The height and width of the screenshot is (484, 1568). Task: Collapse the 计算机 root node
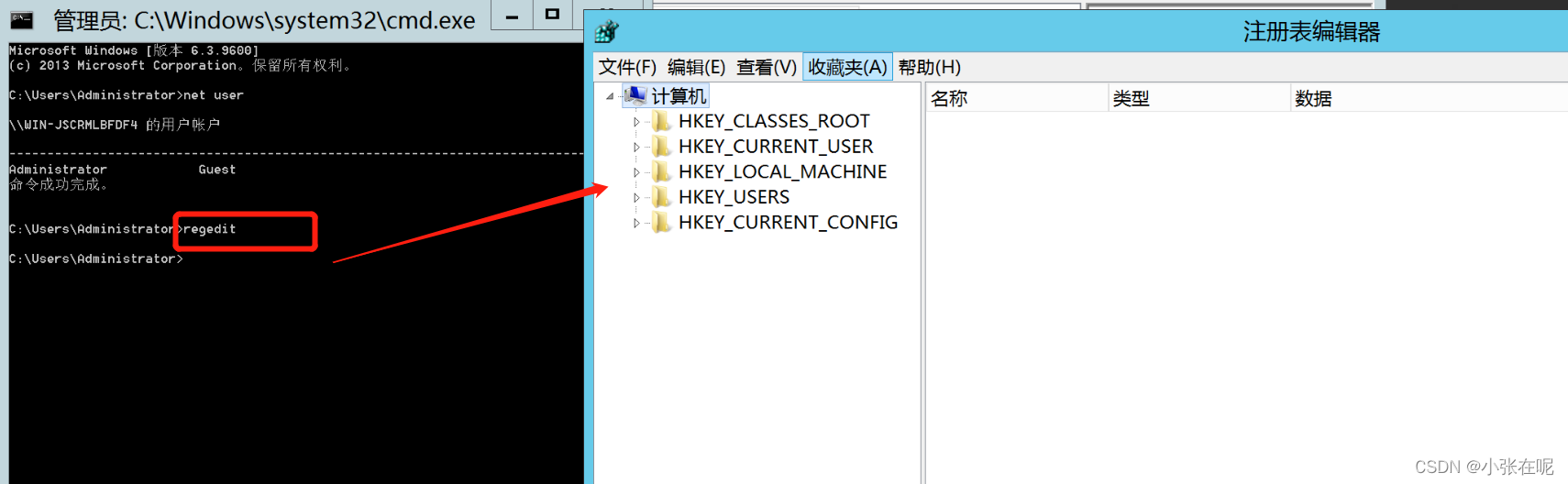(610, 96)
